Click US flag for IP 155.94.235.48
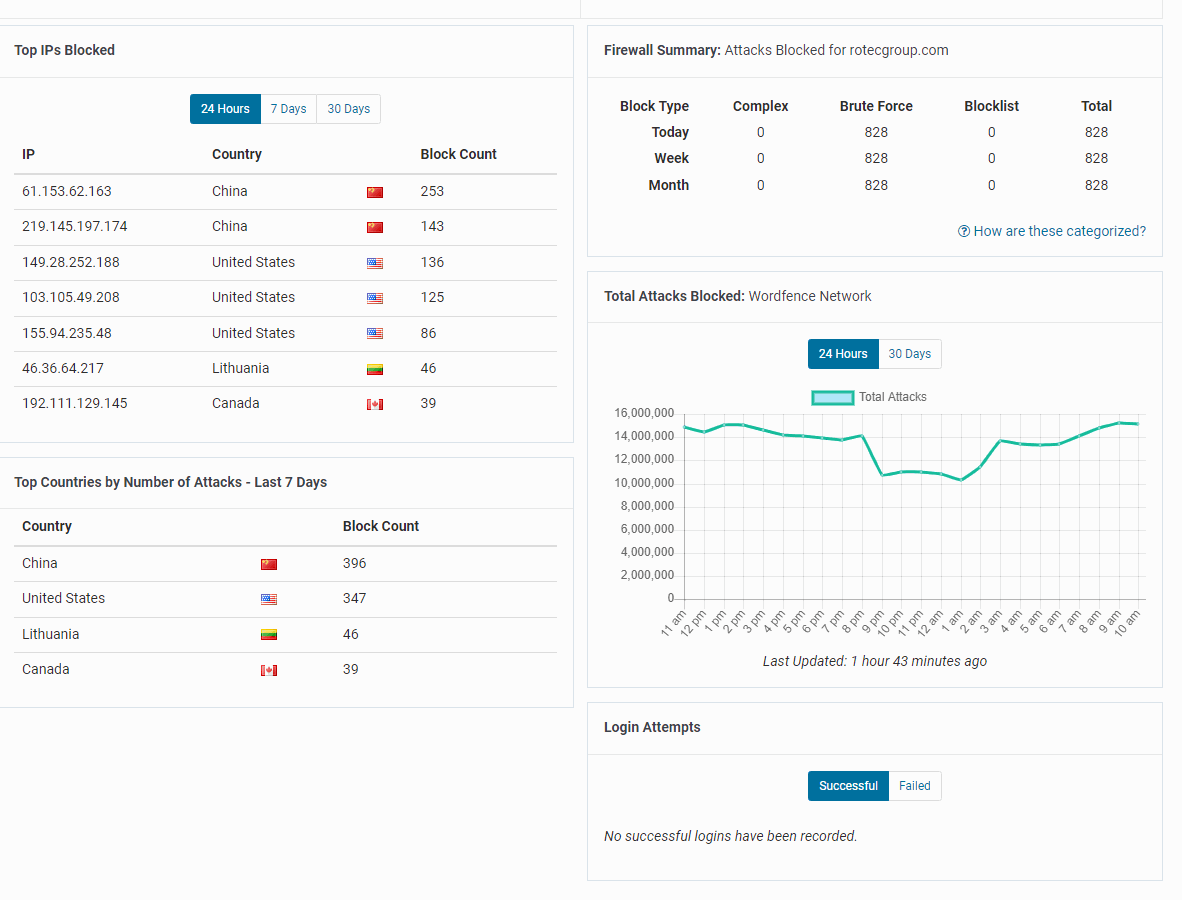The image size is (1182, 900). point(375,334)
